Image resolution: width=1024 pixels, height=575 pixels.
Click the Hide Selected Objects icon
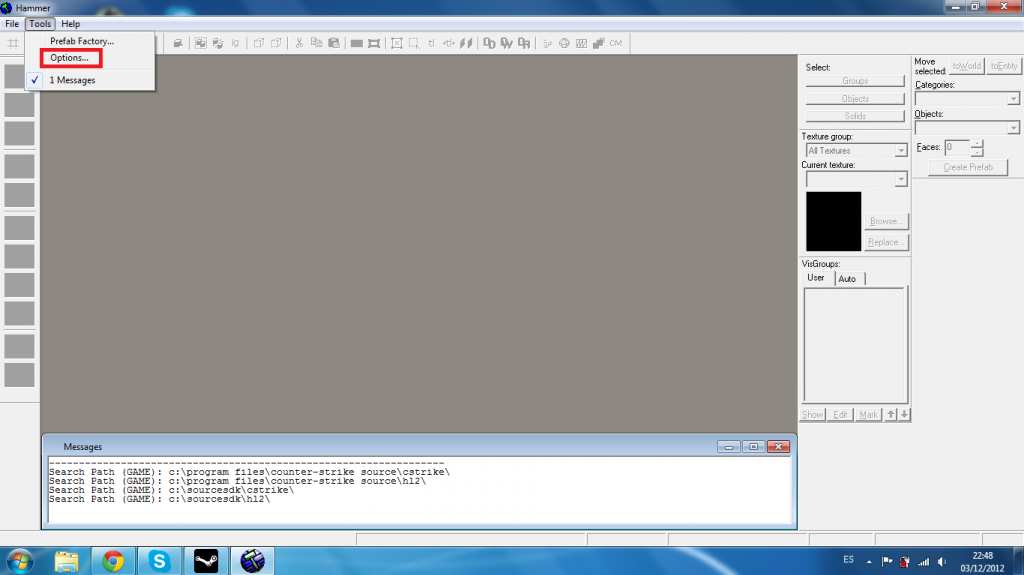click(259, 43)
